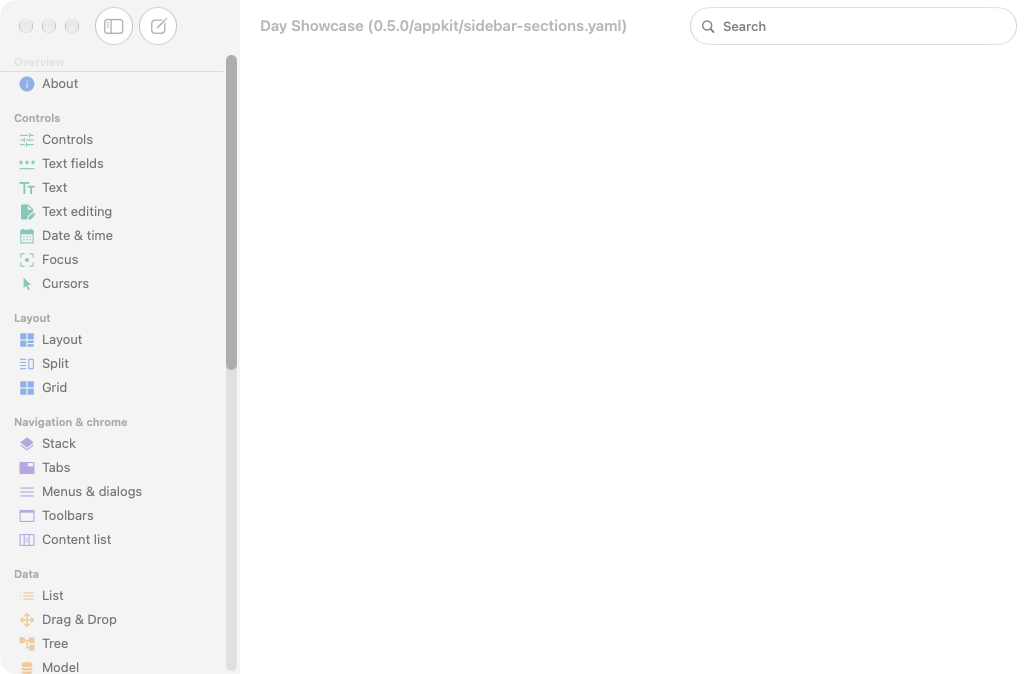The width and height of the screenshot is (1024, 674).
Task: Click the compose edit toolbar button
Action: [x=158, y=26]
